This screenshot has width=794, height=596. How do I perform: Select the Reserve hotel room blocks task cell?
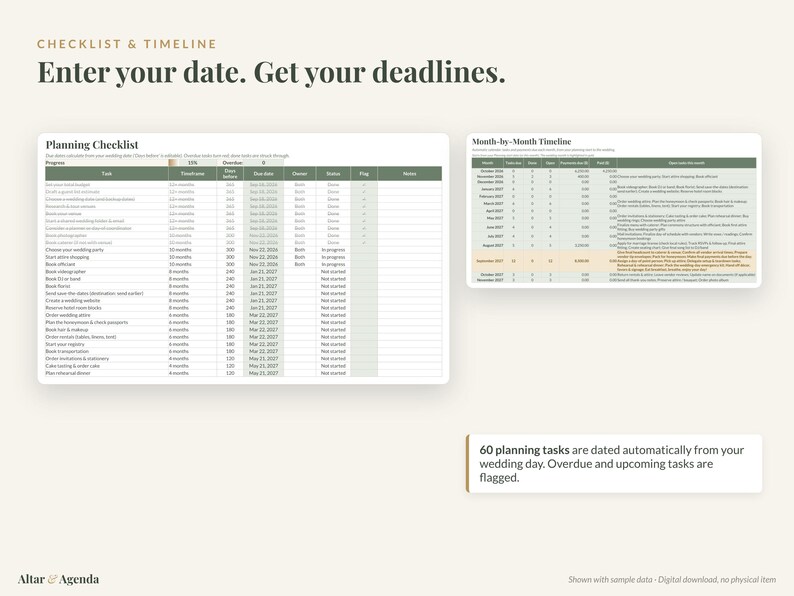tap(107, 308)
